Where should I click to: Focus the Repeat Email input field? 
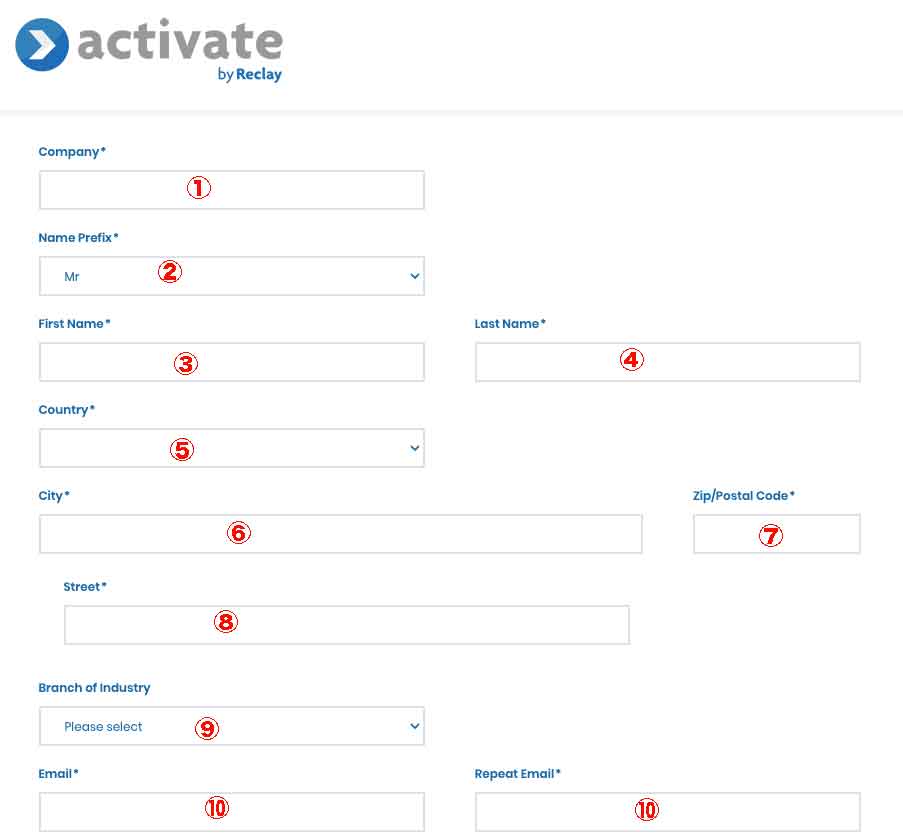[667, 812]
